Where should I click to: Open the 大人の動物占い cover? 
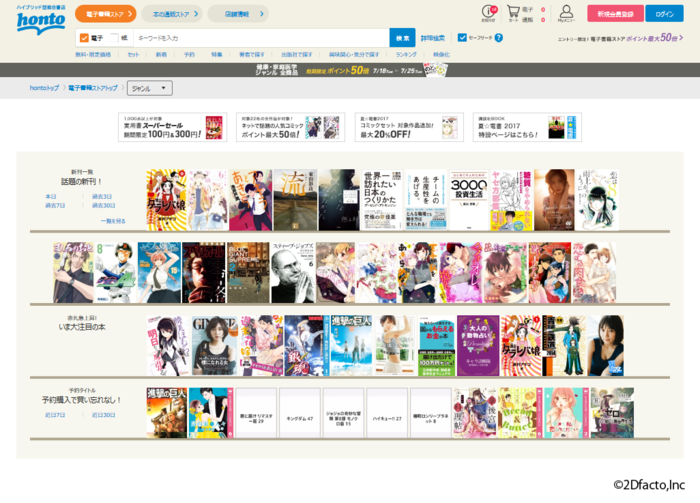coord(478,345)
